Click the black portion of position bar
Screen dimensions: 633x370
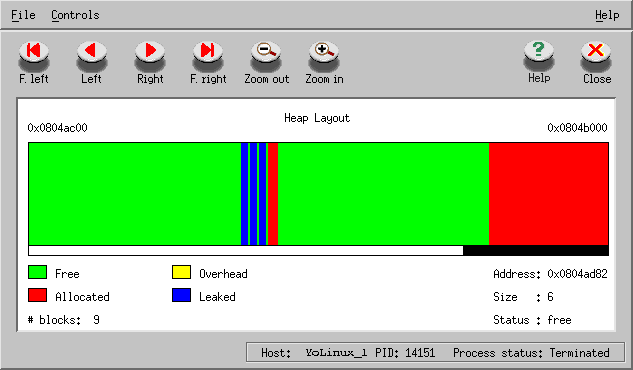536,251
